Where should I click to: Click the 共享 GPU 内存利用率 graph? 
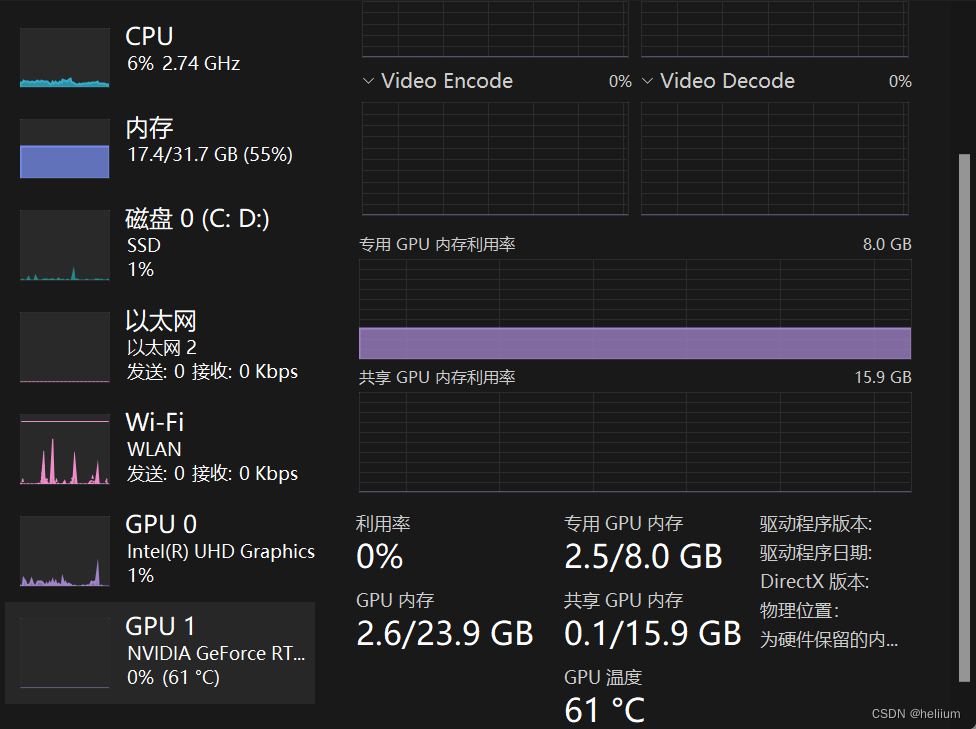(x=634, y=440)
